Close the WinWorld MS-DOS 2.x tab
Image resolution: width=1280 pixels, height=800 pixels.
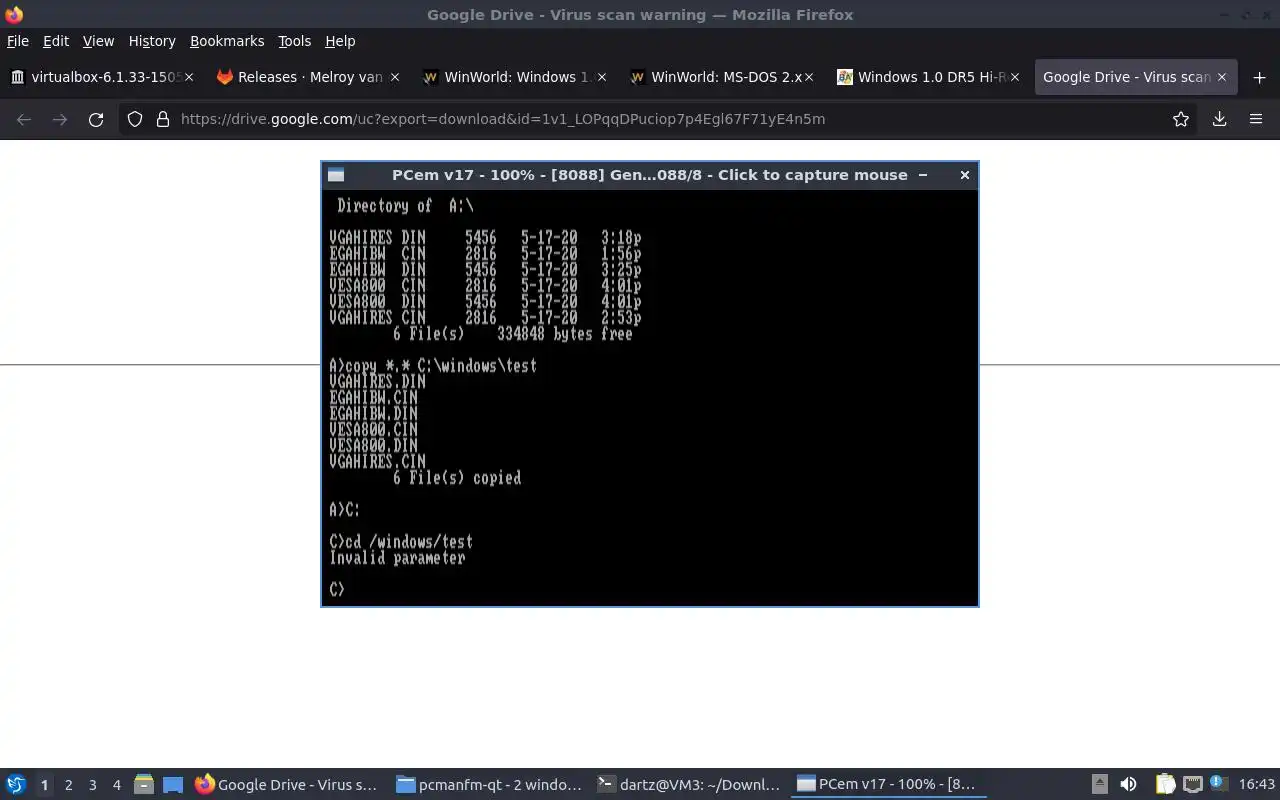point(808,77)
